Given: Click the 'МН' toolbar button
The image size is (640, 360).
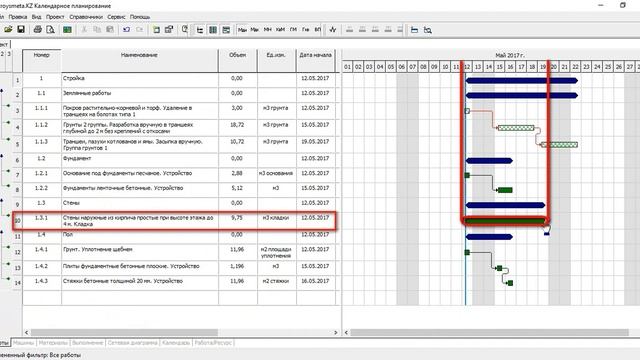Looking at the screenshot, I should [x=268, y=30].
